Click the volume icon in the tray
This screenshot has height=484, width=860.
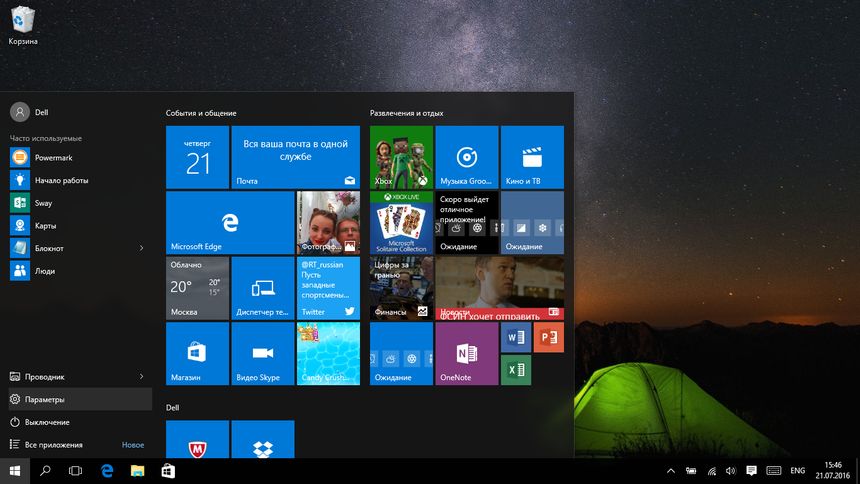[731, 470]
